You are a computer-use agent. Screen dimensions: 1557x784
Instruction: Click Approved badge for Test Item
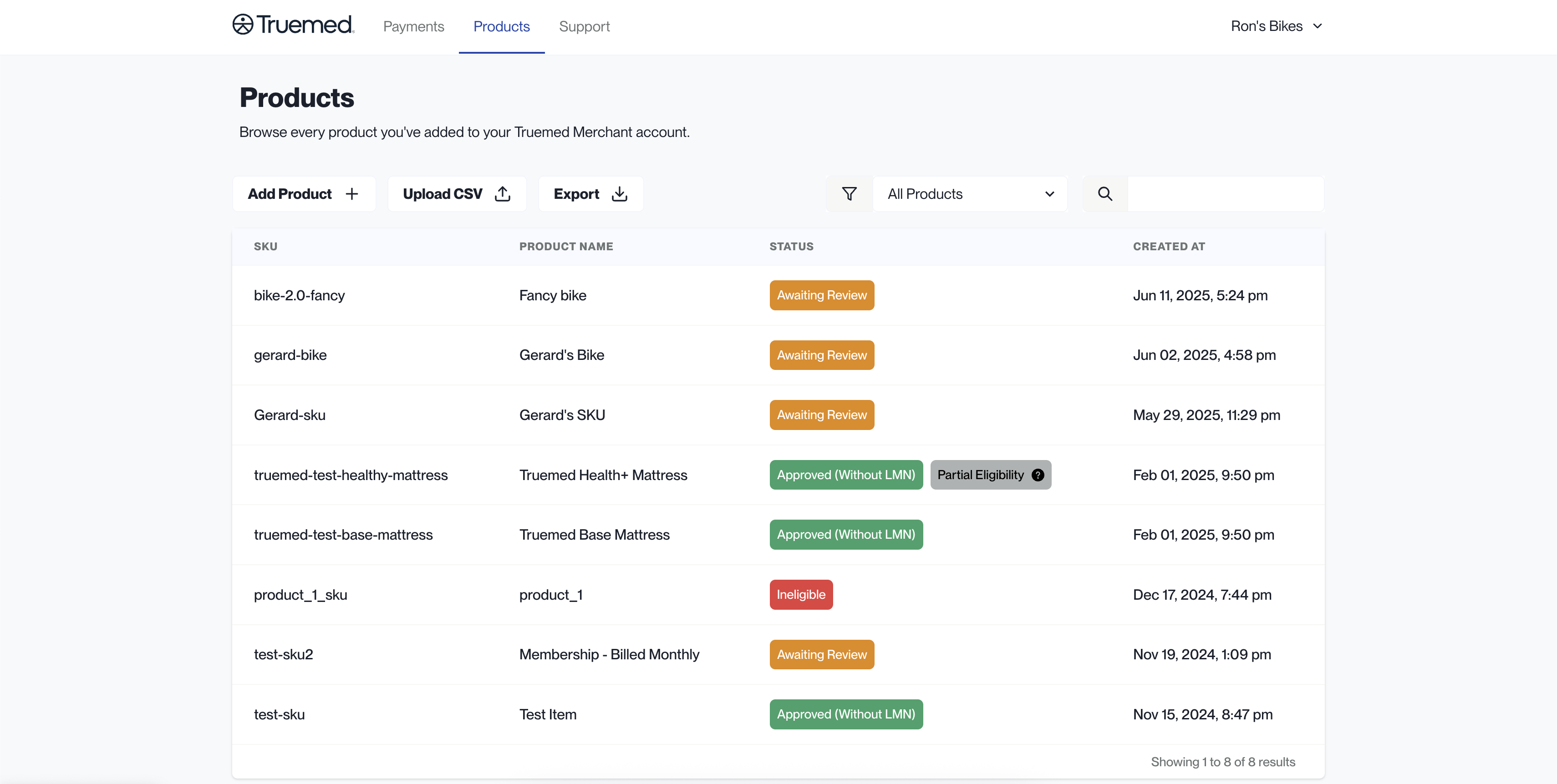[x=846, y=714]
